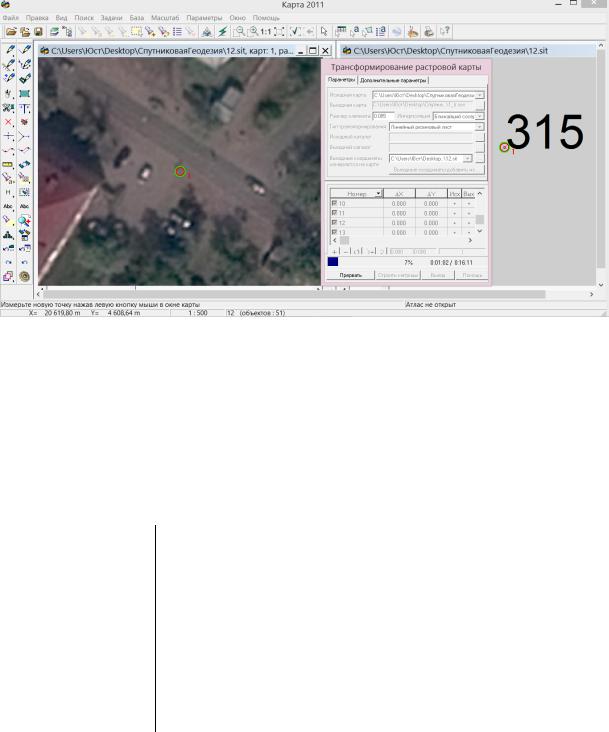609x732 pixels.
Task: Select the crosshair intersect tool in side panel
Action: click(8, 136)
